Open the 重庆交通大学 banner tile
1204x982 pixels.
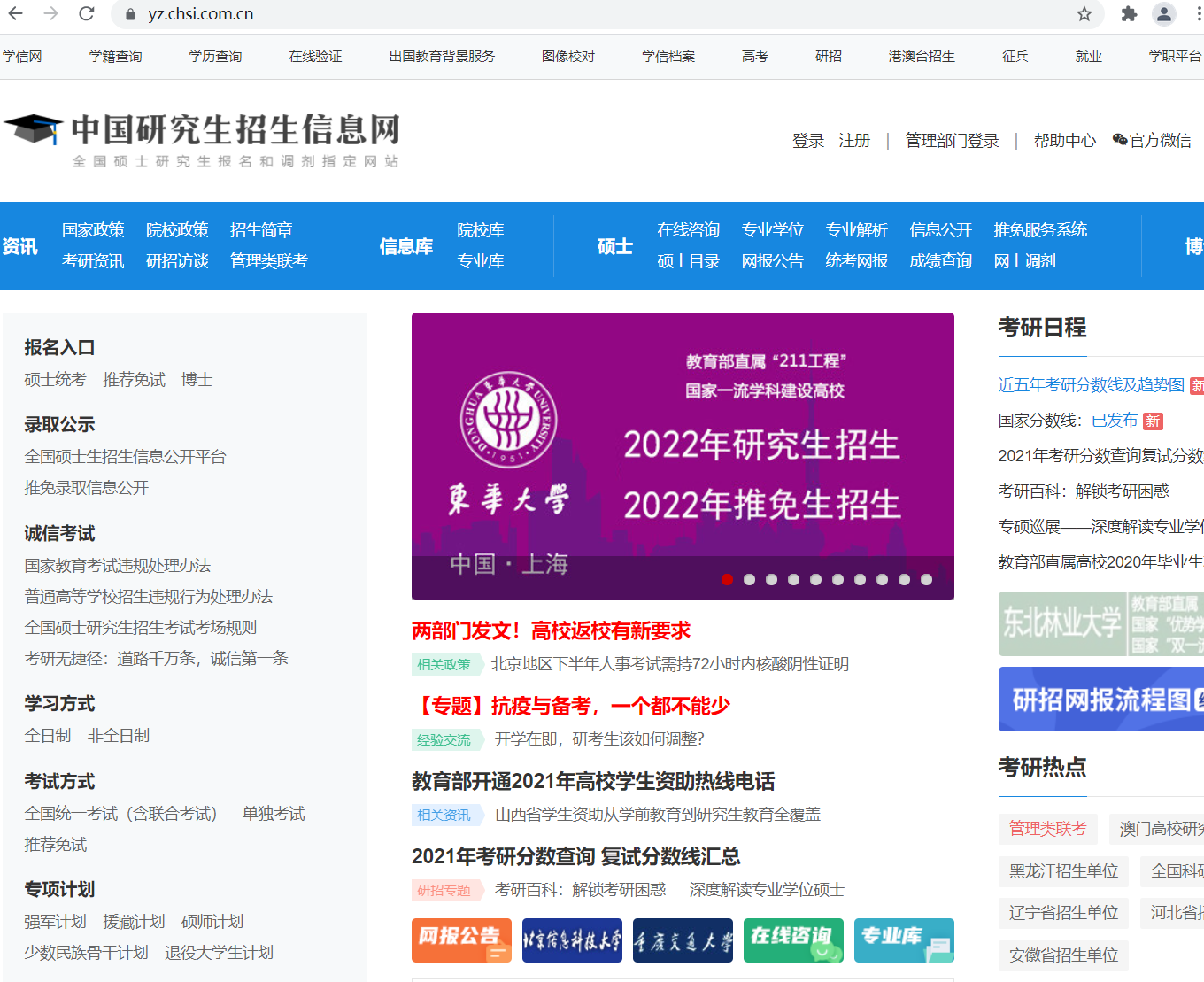point(683,940)
